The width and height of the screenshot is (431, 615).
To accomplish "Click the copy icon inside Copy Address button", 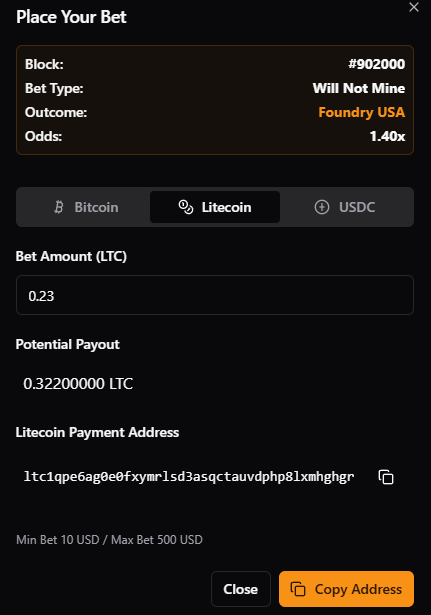I will pos(298,589).
